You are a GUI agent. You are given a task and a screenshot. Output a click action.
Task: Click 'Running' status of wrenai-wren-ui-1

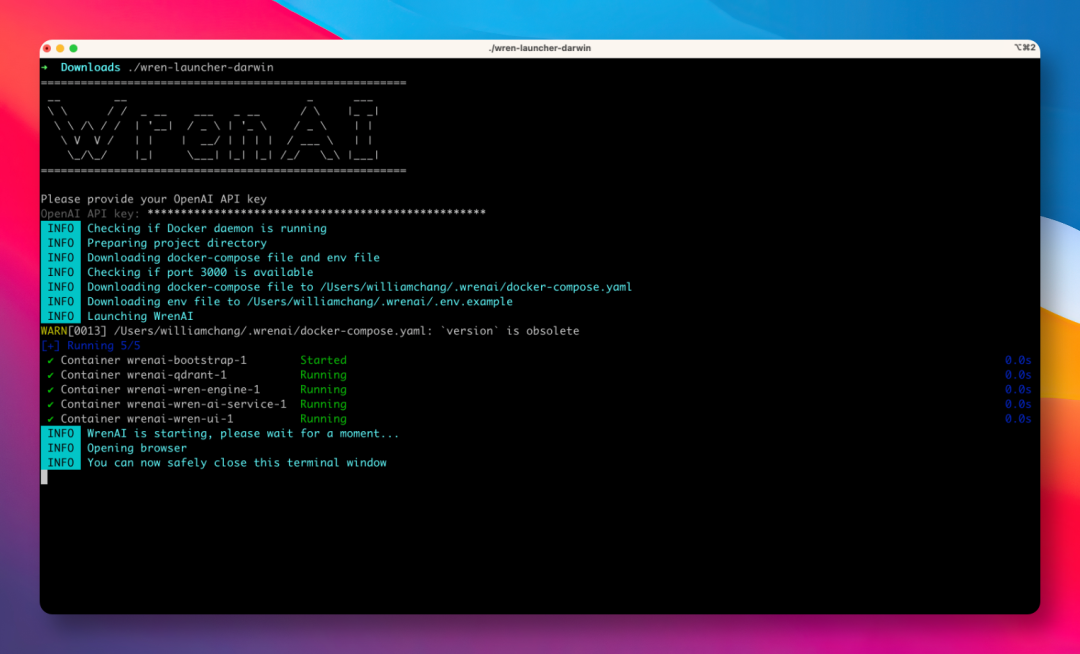323,419
